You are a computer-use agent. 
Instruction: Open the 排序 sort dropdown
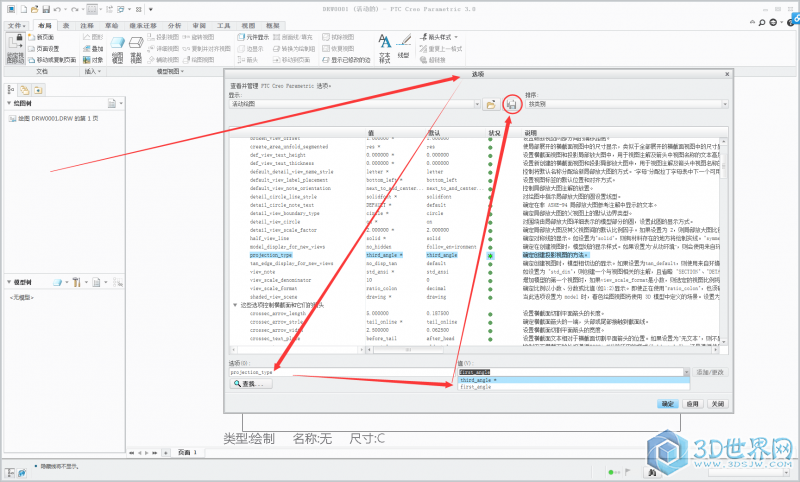[724, 104]
